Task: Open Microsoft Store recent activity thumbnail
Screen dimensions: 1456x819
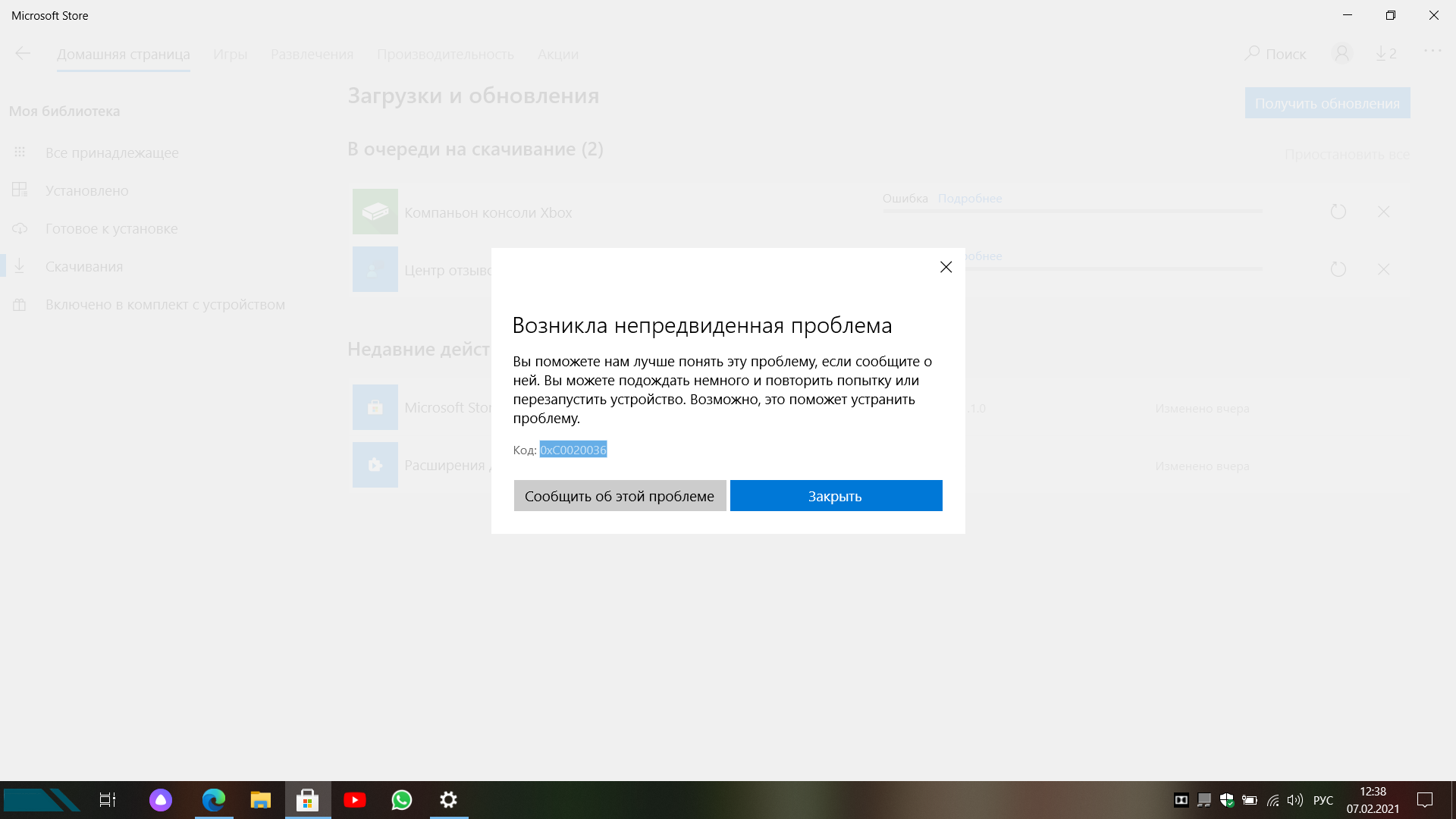Action: pos(375,407)
